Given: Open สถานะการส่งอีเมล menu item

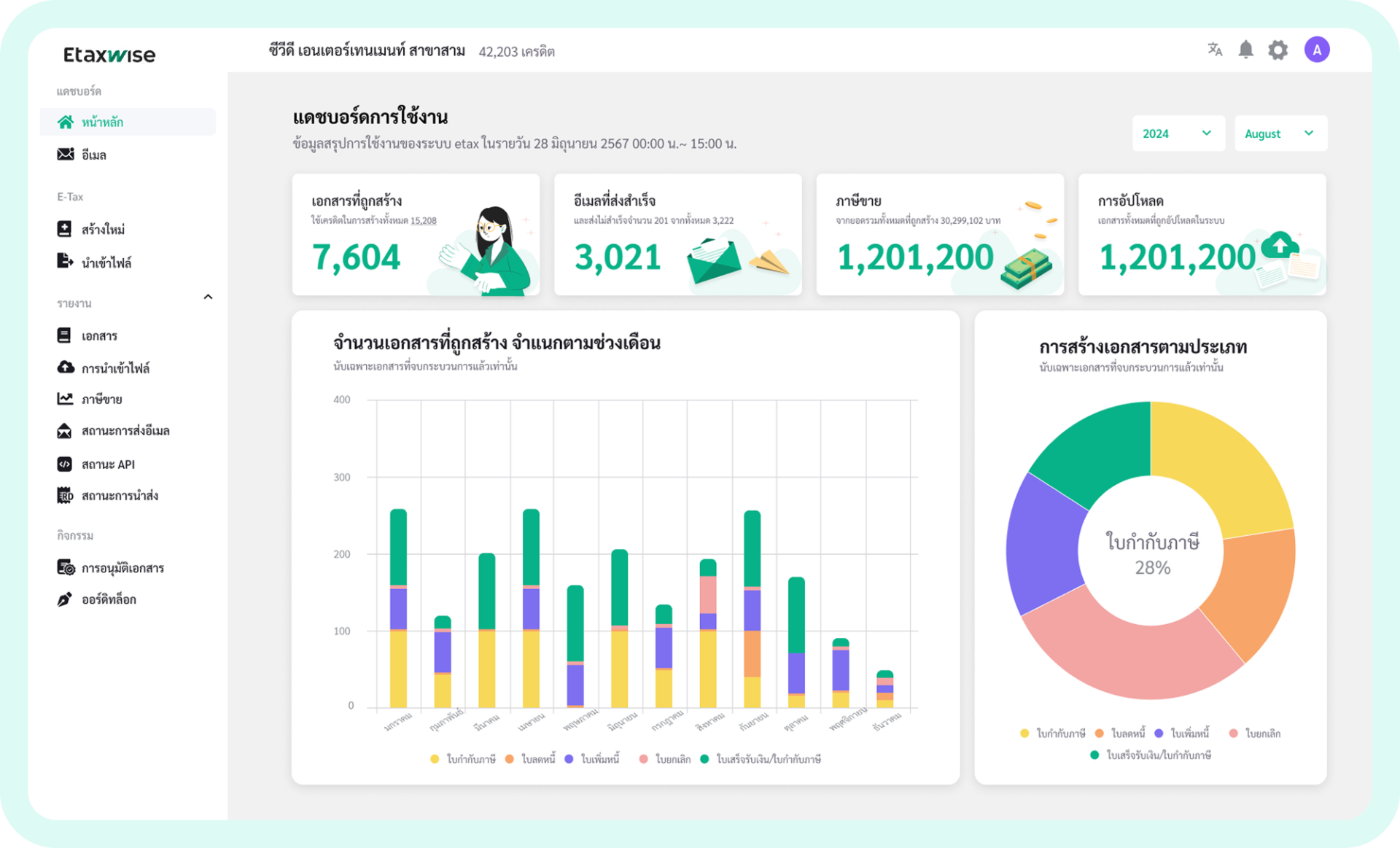Looking at the screenshot, I should coord(125,431).
